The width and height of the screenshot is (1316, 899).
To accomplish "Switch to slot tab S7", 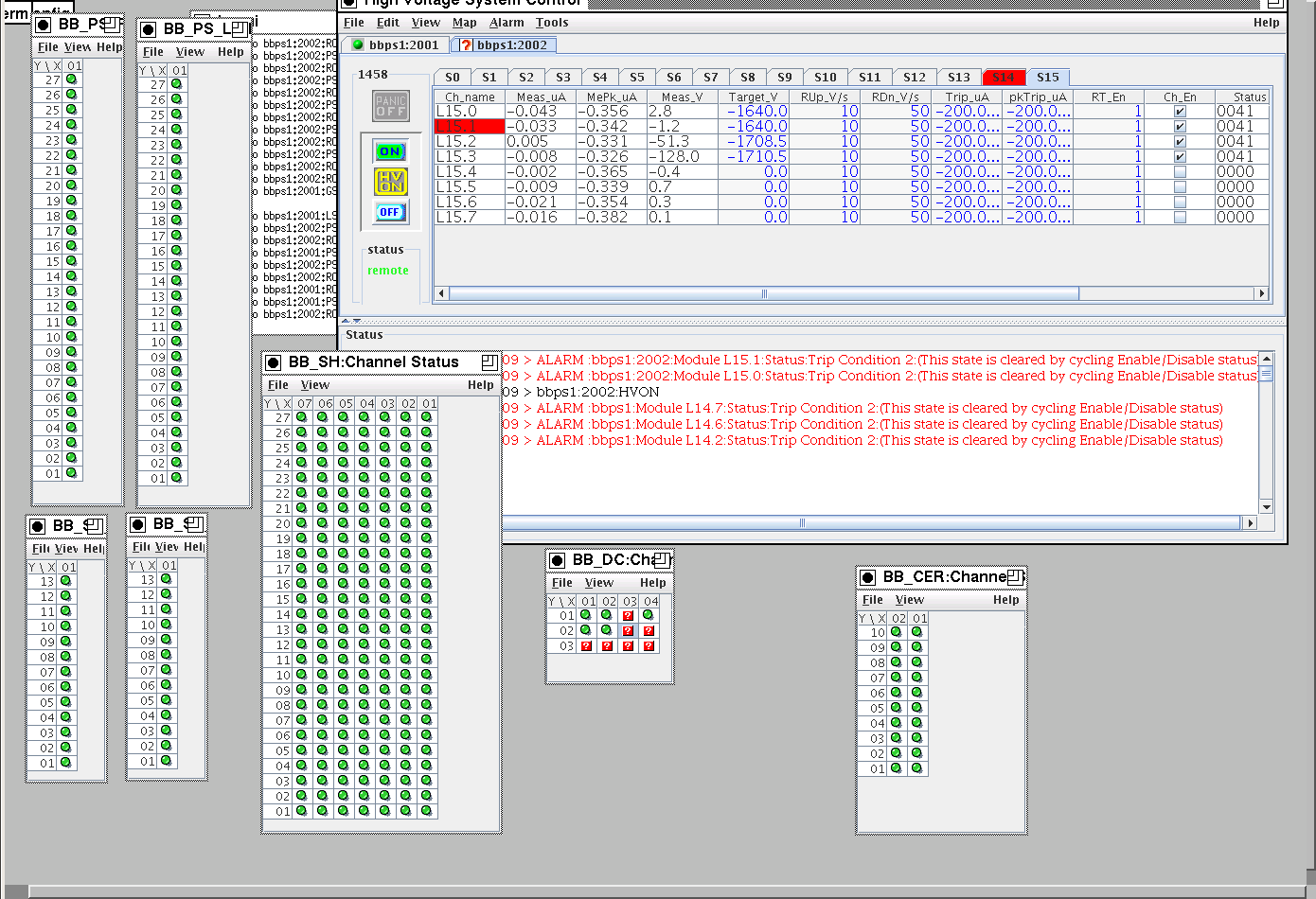I will click(x=711, y=78).
